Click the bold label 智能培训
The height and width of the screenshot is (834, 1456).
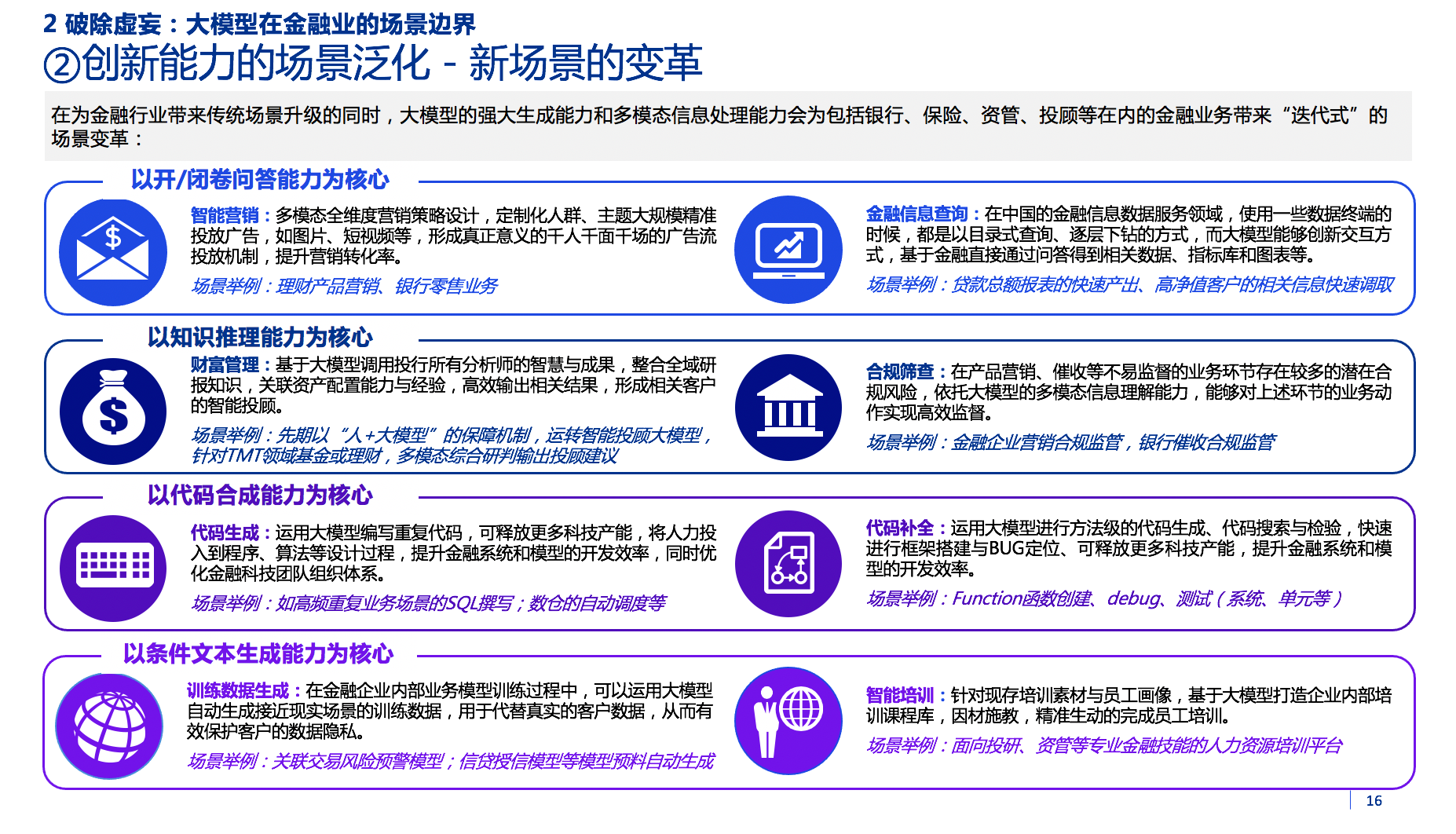900,695
